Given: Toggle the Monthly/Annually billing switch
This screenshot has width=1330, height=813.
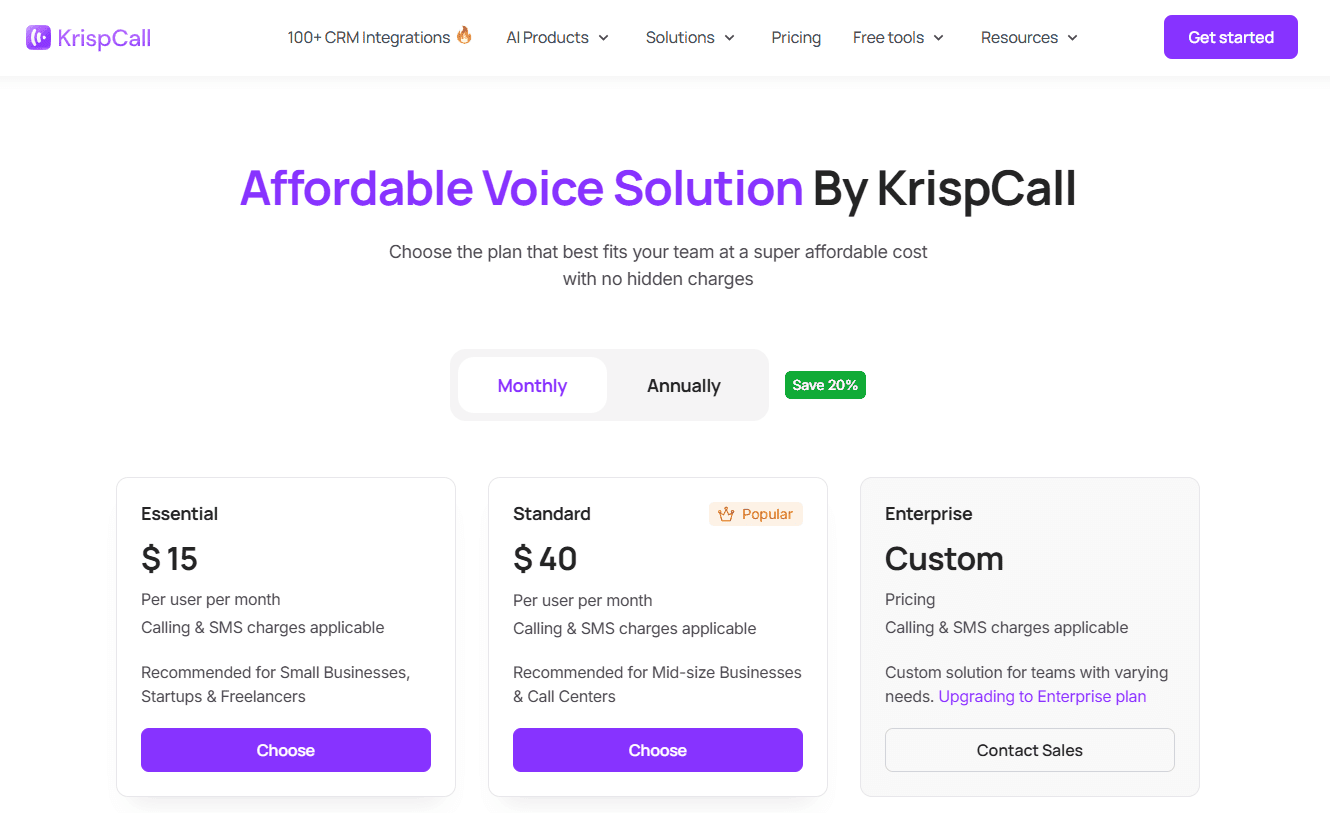Looking at the screenshot, I should (x=608, y=385).
